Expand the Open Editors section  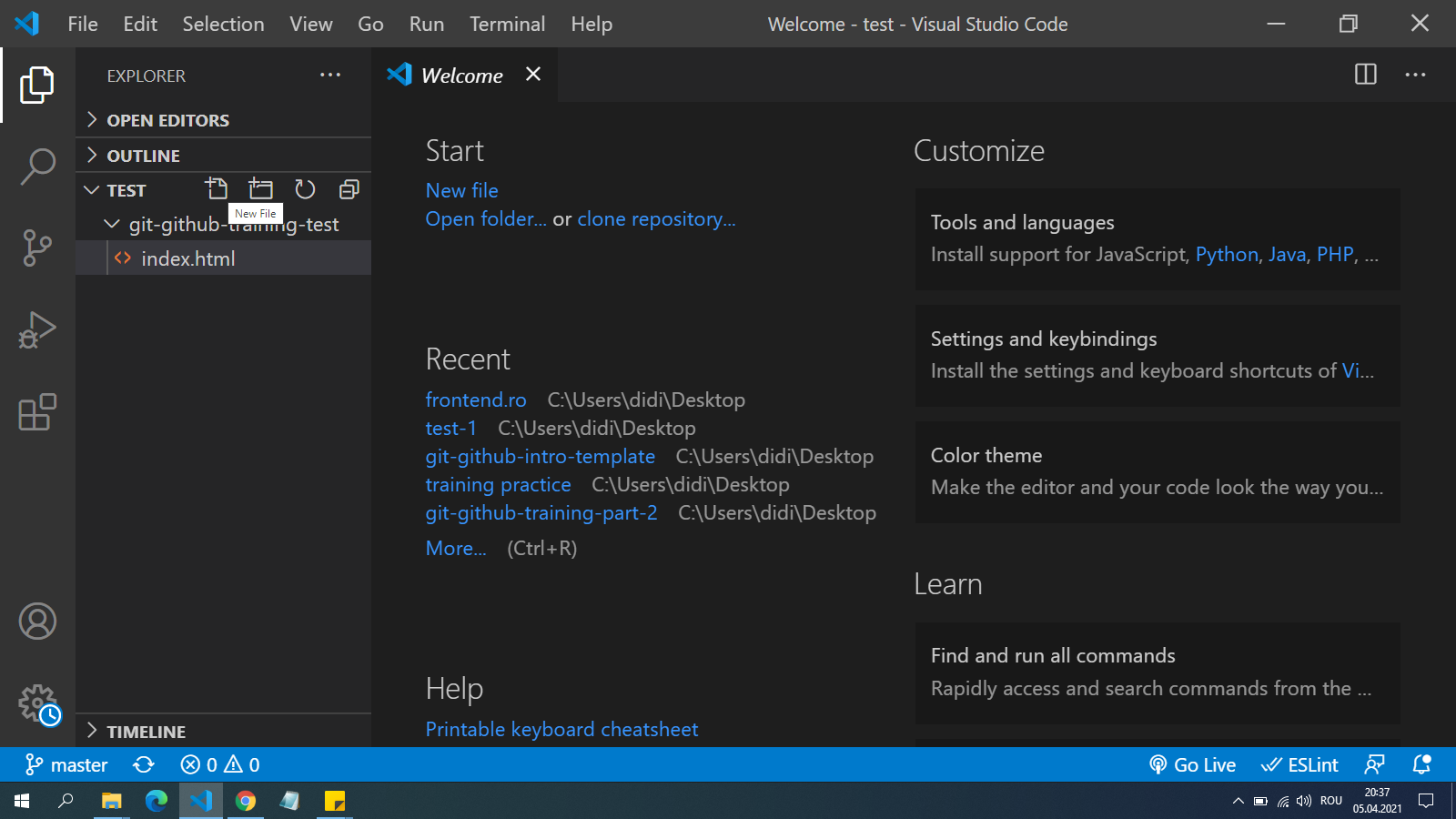click(167, 120)
